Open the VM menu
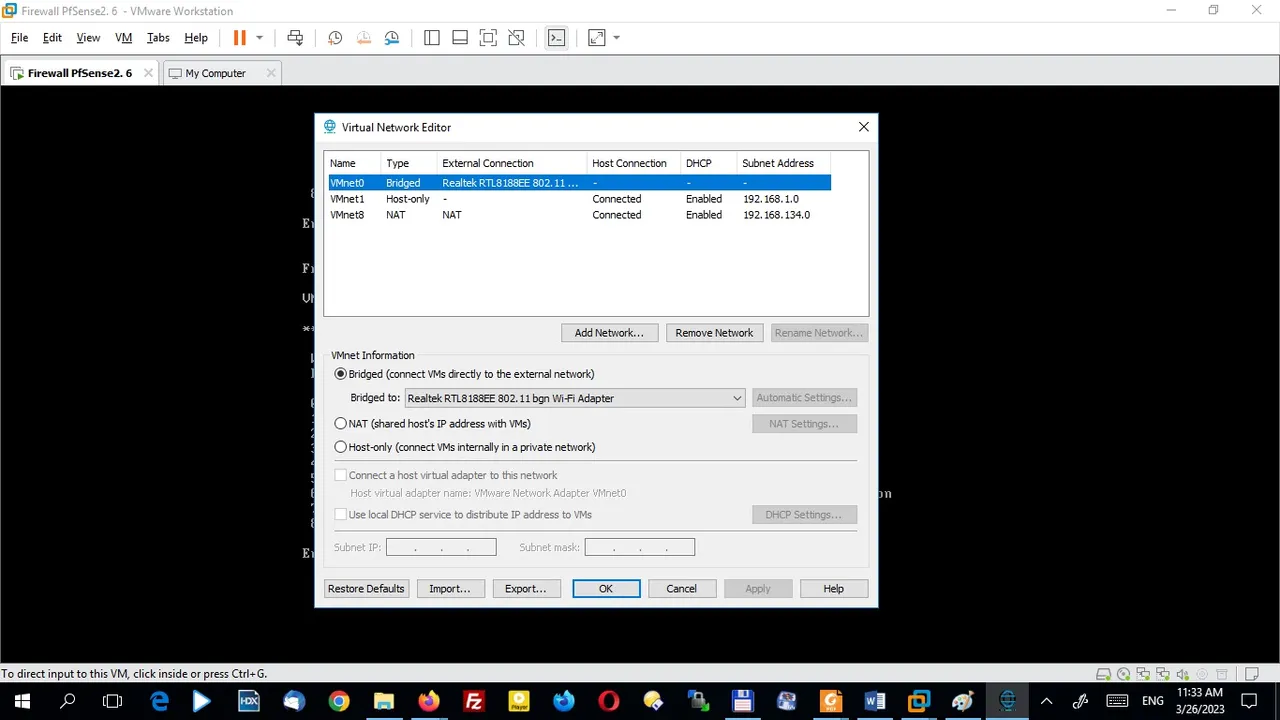Image resolution: width=1280 pixels, height=720 pixels. click(x=124, y=38)
